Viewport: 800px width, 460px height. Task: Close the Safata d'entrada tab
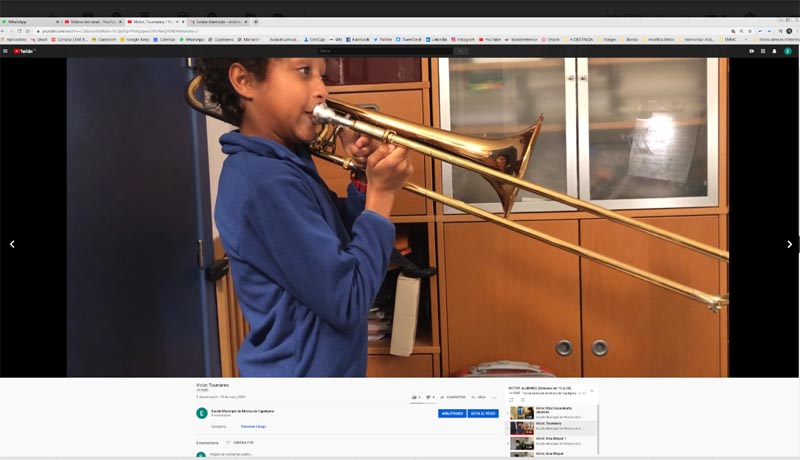(245, 22)
